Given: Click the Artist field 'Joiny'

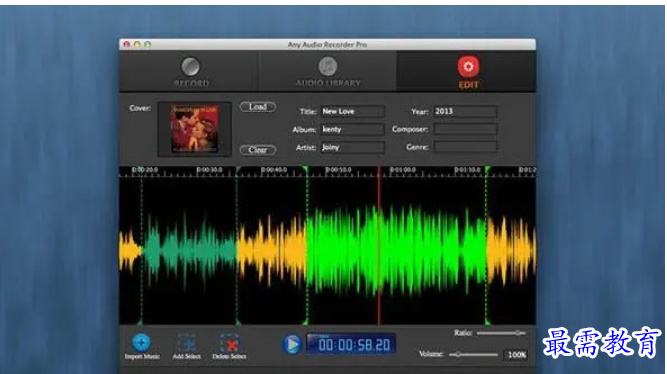Looking at the screenshot, I should pos(353,147).
